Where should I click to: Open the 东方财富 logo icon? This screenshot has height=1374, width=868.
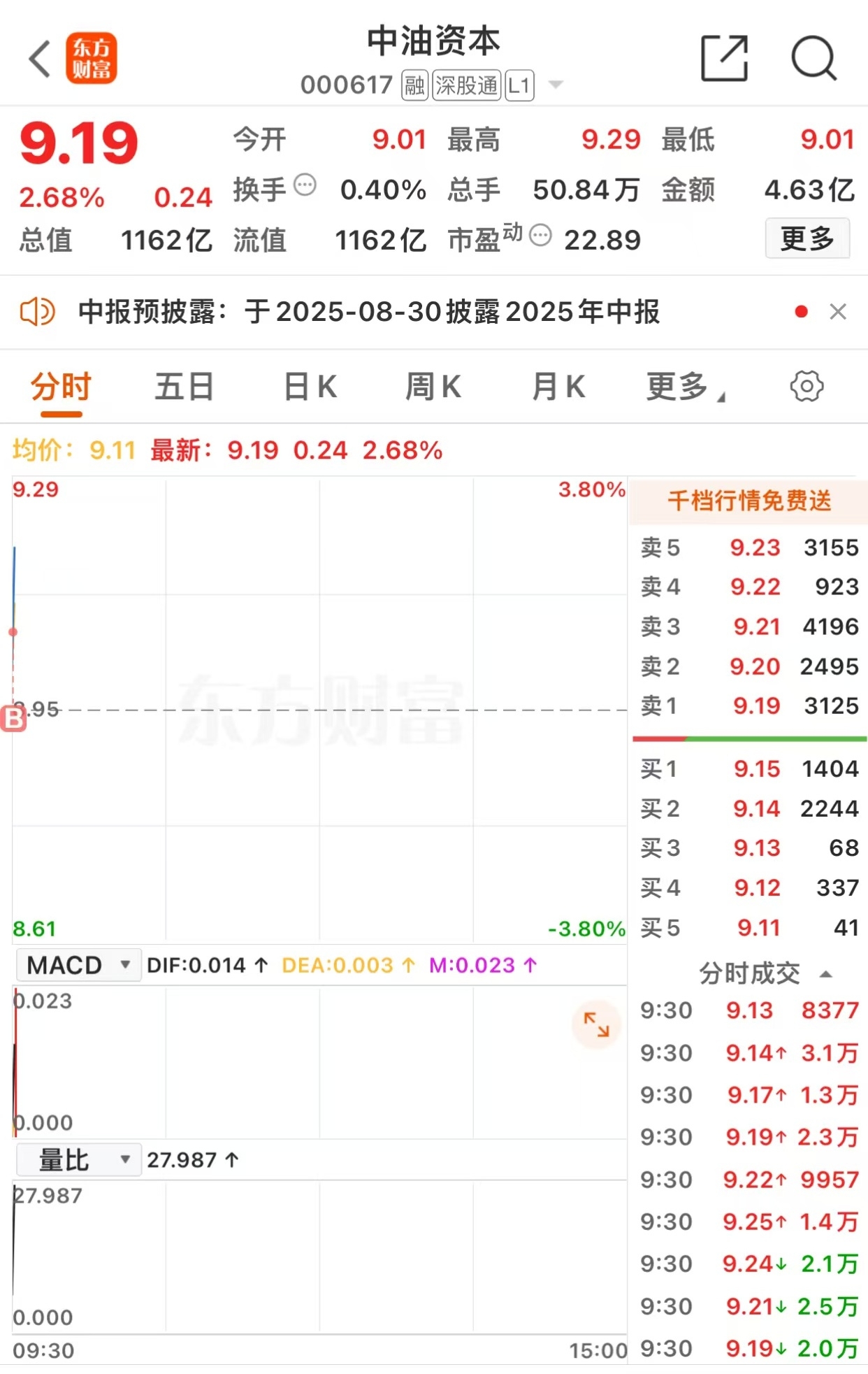click(92, 59)
